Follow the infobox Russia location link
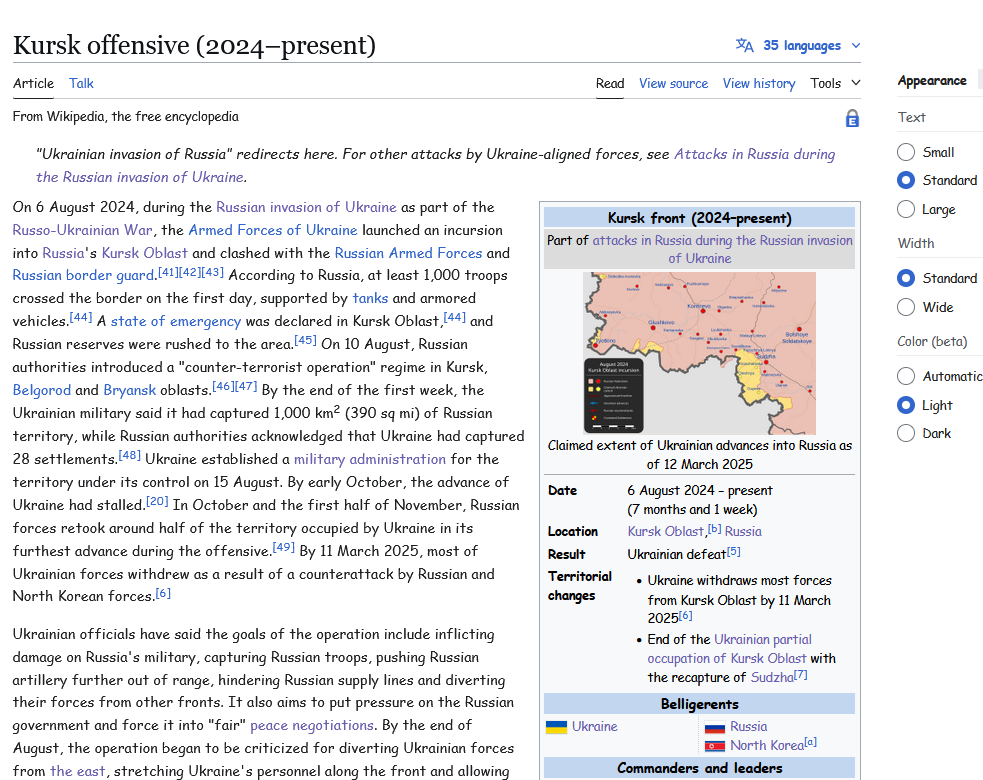983x780 pixels. (743, 532)
